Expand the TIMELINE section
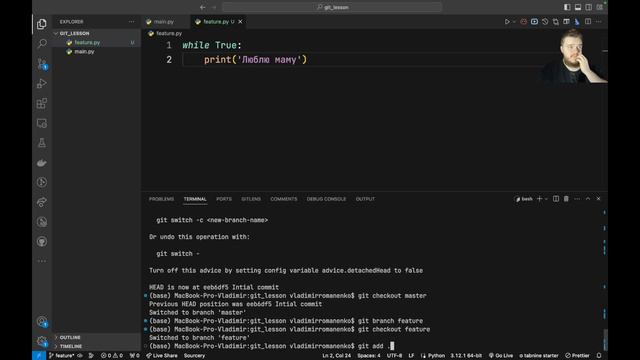 click(x=71, y=346)
